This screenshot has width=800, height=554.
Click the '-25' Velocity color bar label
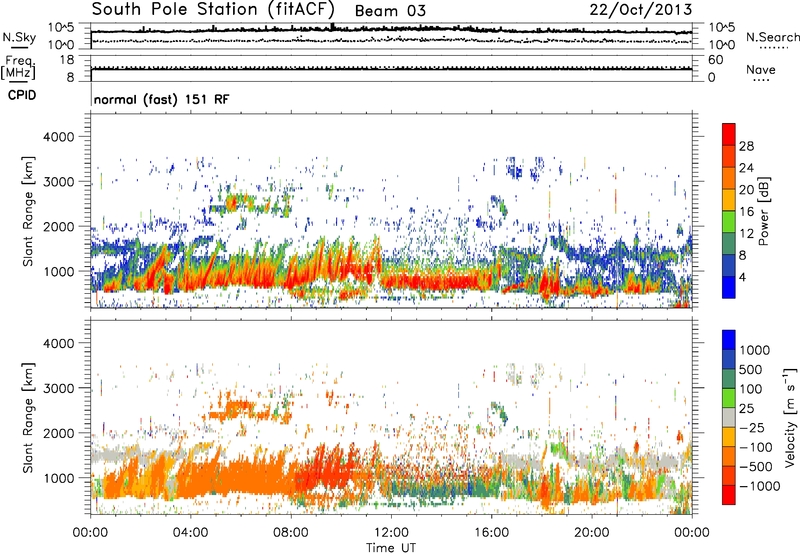click(x=751, y=427)
